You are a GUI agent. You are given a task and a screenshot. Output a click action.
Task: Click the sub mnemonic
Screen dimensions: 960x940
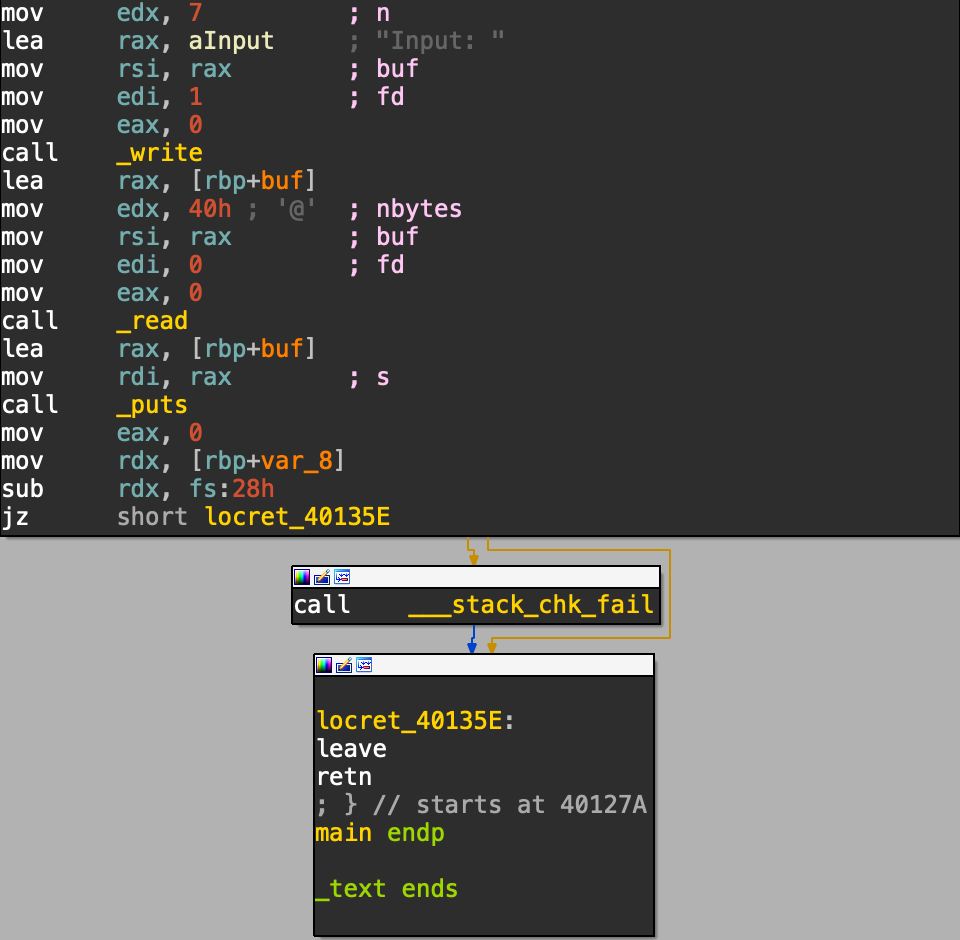point(23,489)
